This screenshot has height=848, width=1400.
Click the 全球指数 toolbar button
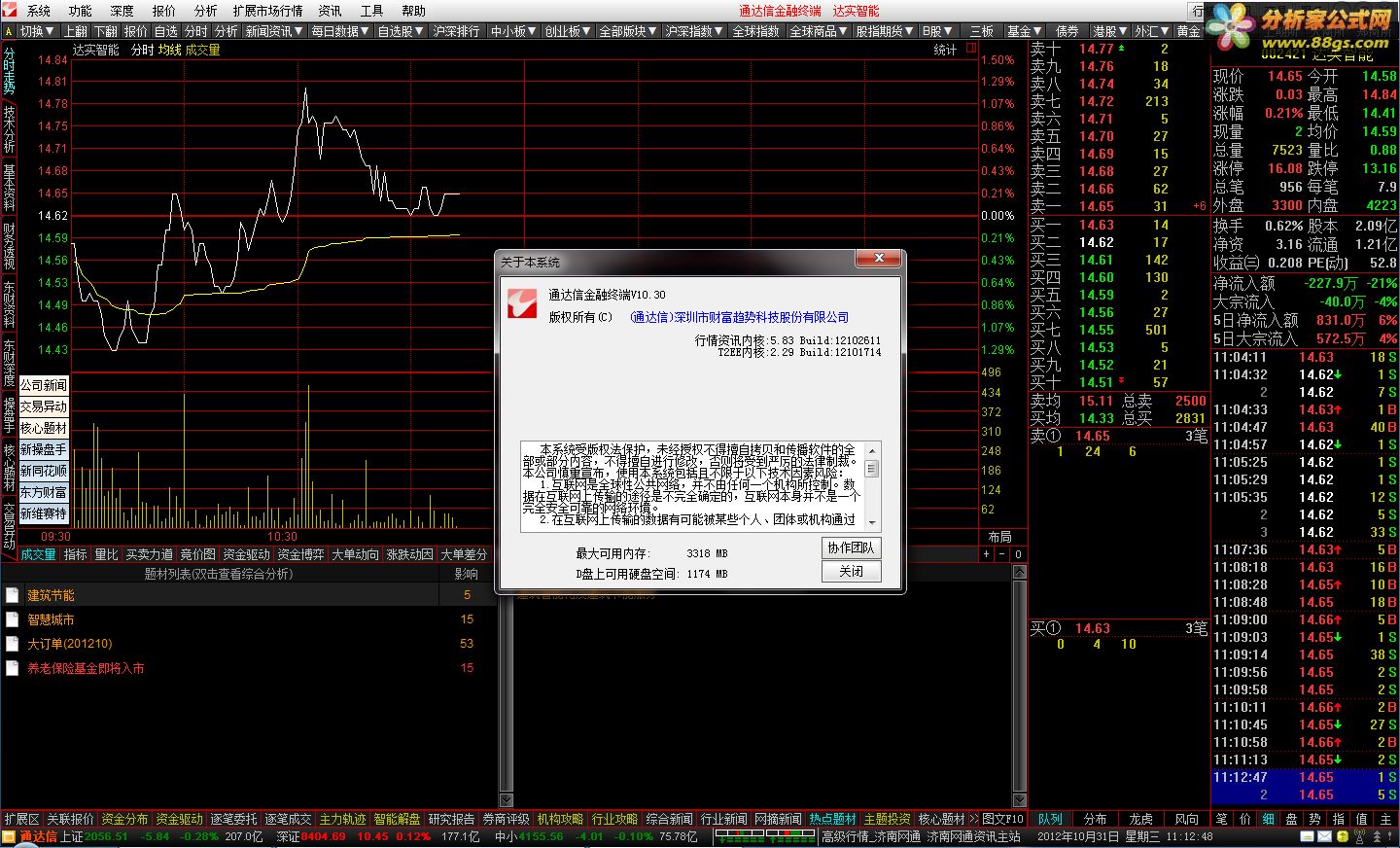[x=755, y=31]
